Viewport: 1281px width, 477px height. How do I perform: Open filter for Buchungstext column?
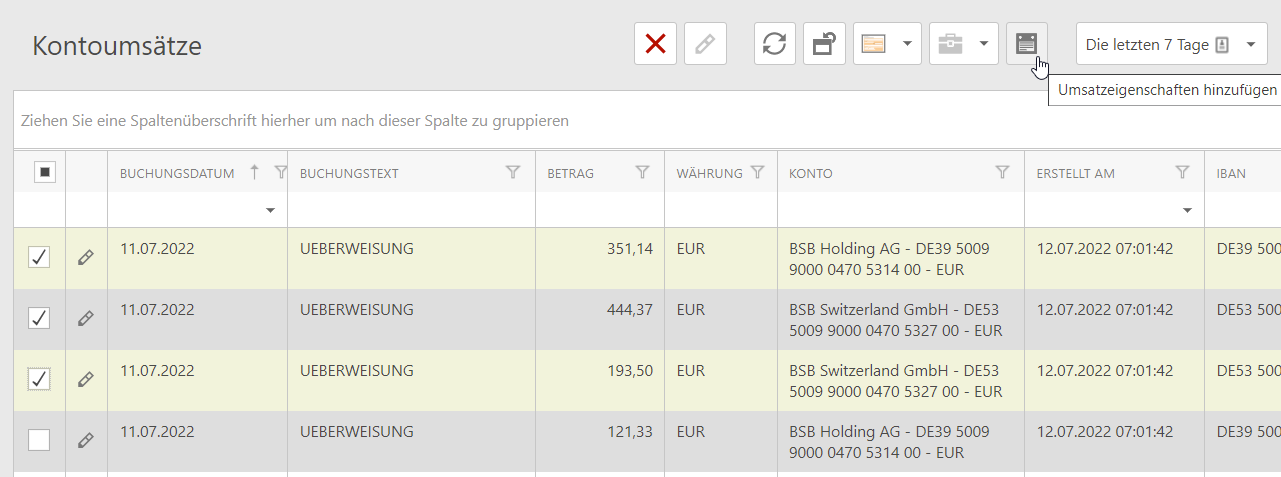click(513, 173)
